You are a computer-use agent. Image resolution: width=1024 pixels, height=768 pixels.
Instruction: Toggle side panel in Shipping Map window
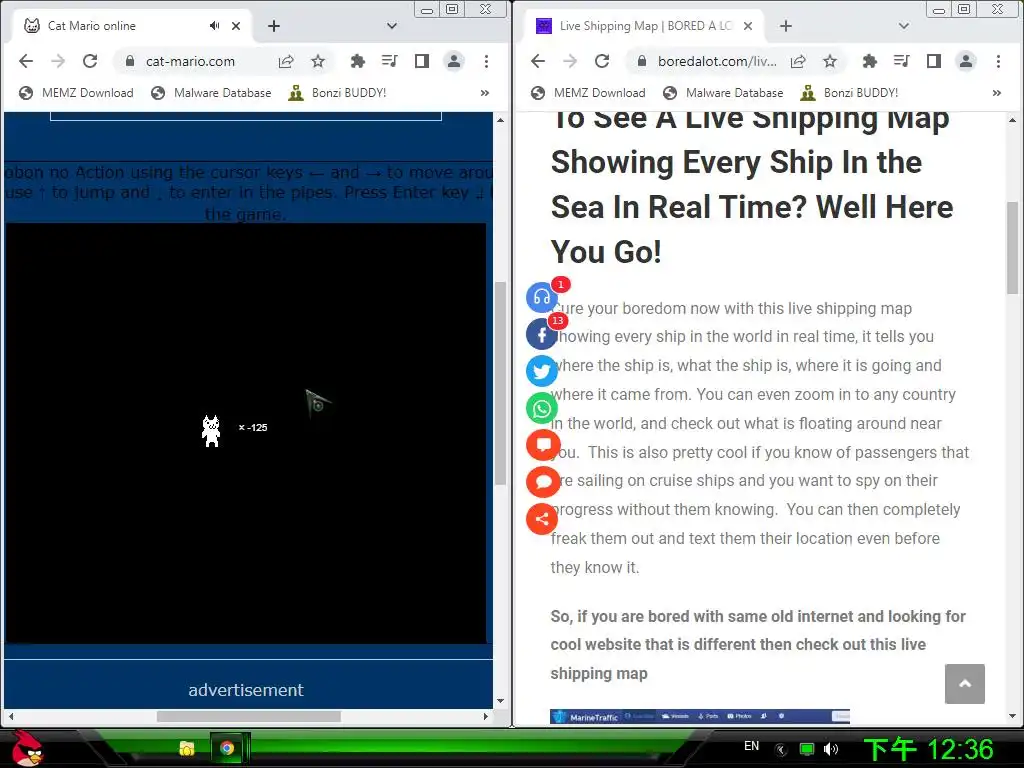(934, 61)
